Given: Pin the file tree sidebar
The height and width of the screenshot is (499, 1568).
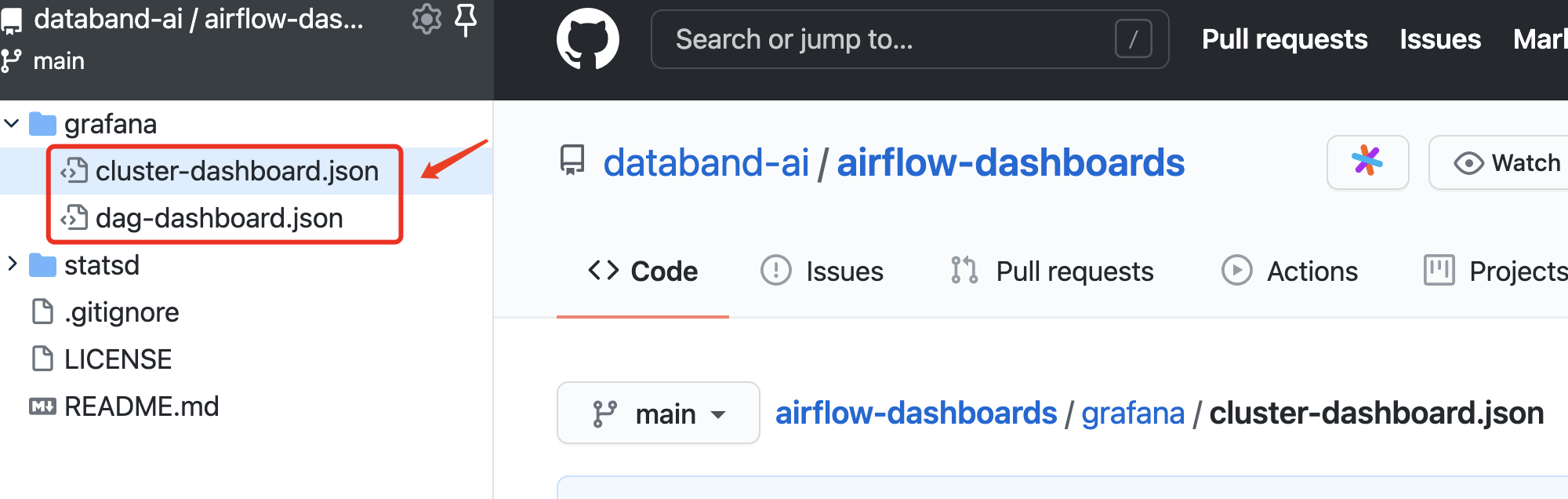Looking at the screenshot, I should [466, 21].
